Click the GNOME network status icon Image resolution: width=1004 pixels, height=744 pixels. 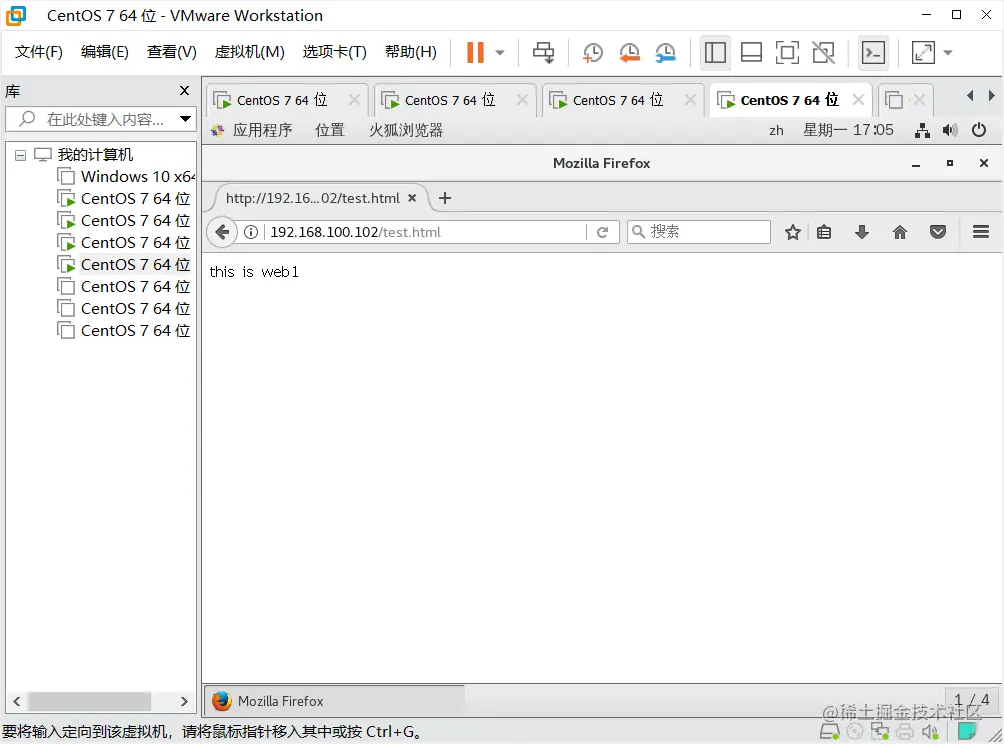[922, 131]
